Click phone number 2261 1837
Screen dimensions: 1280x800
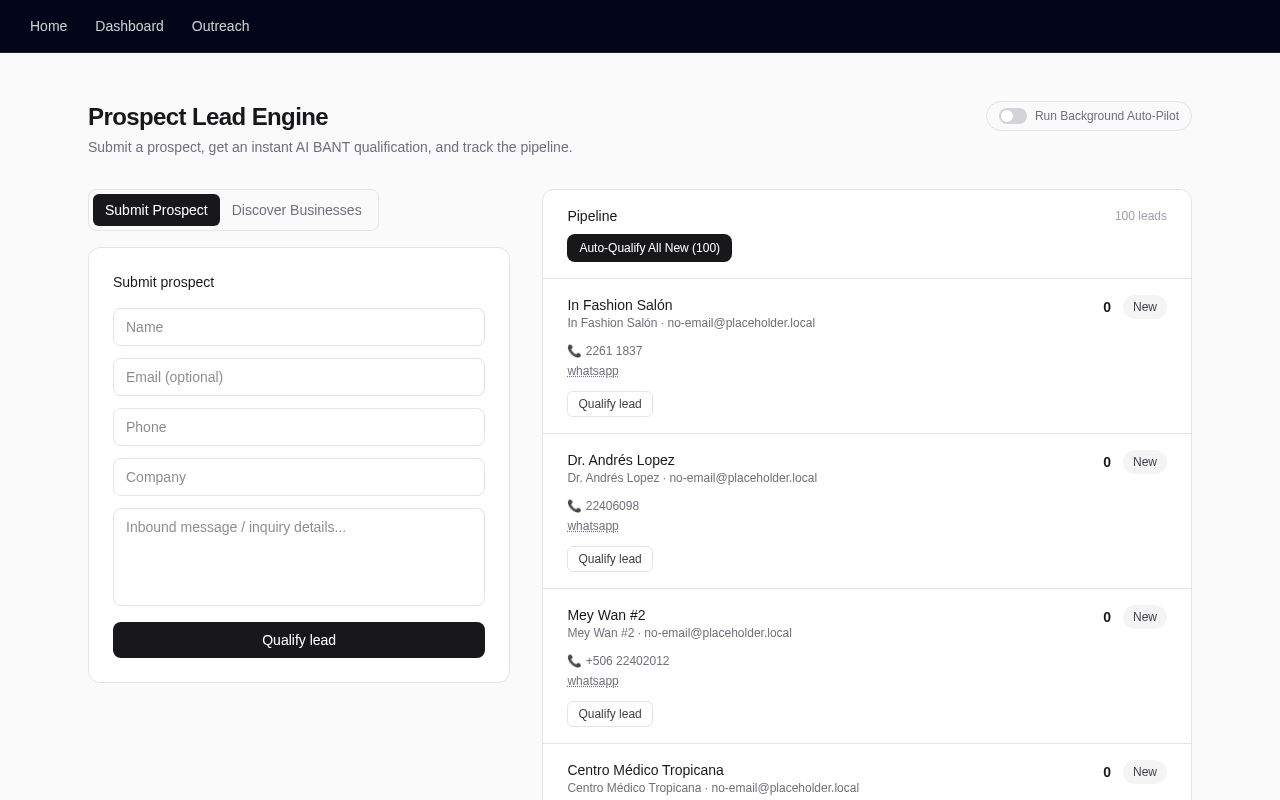point(614,351)
